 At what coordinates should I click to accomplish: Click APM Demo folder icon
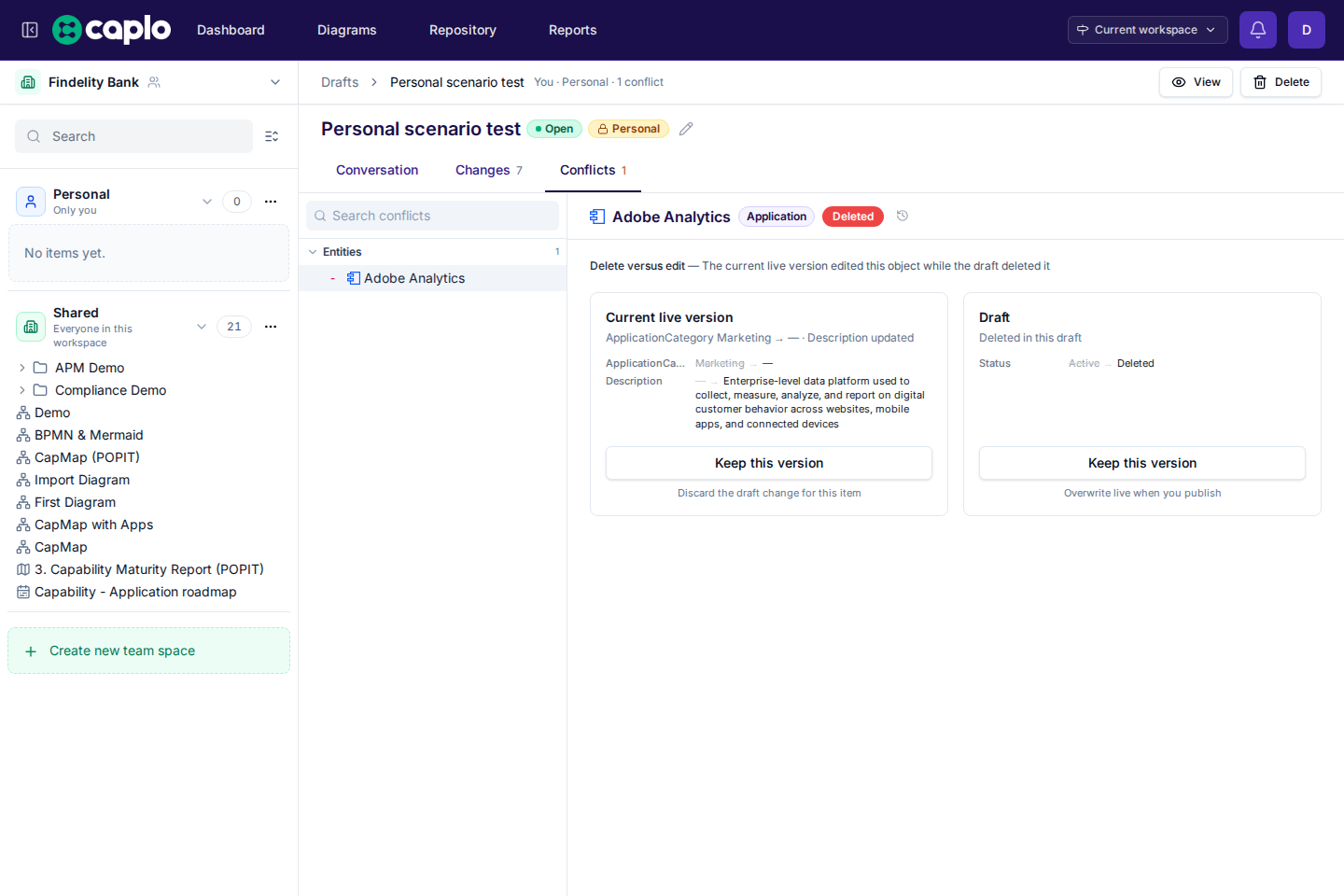40,368
